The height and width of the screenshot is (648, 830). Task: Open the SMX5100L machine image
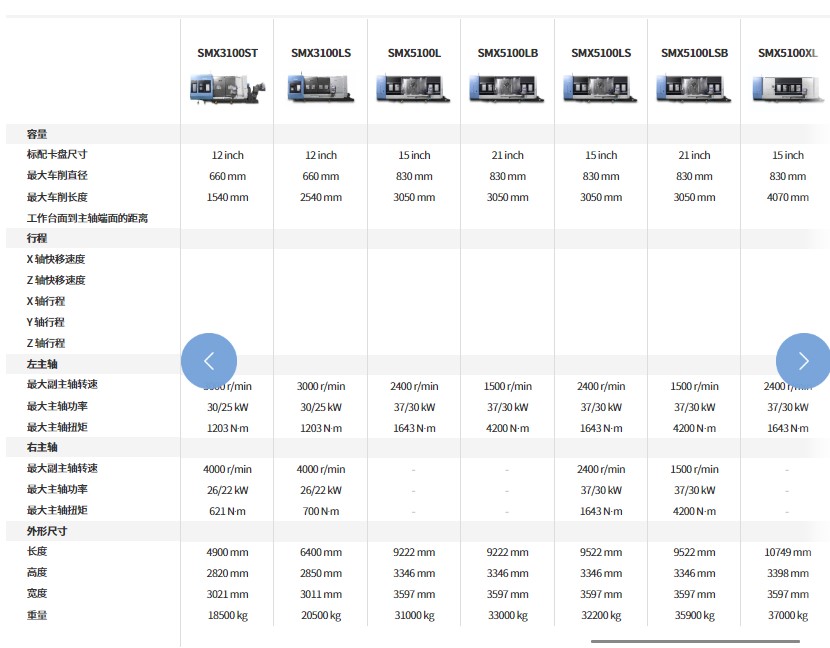[414, 88]
